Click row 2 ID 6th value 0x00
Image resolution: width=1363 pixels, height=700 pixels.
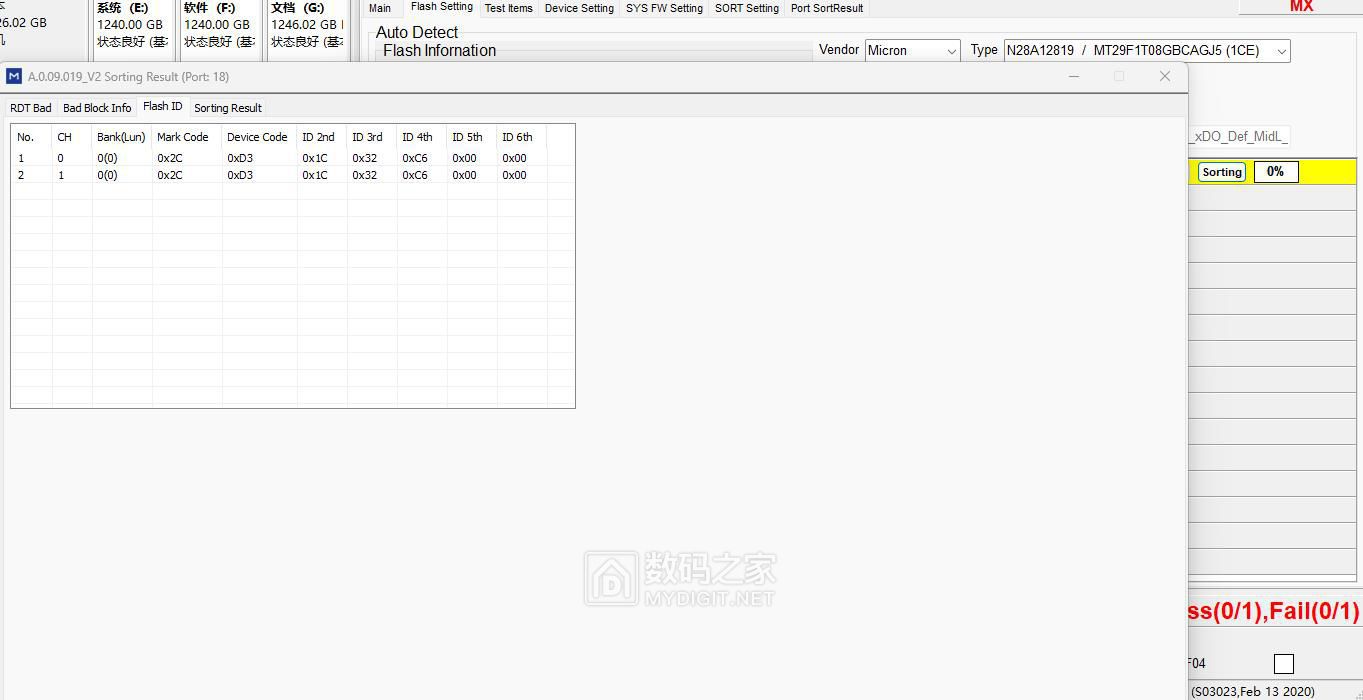(x=522, y=175)
